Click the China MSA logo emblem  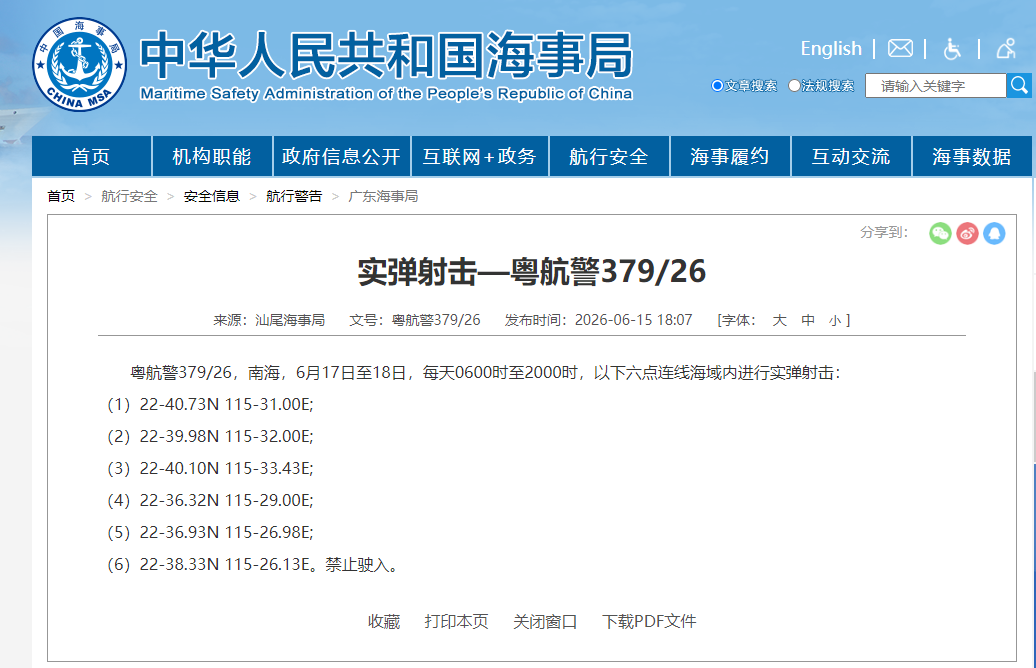(x=80, y=65)
